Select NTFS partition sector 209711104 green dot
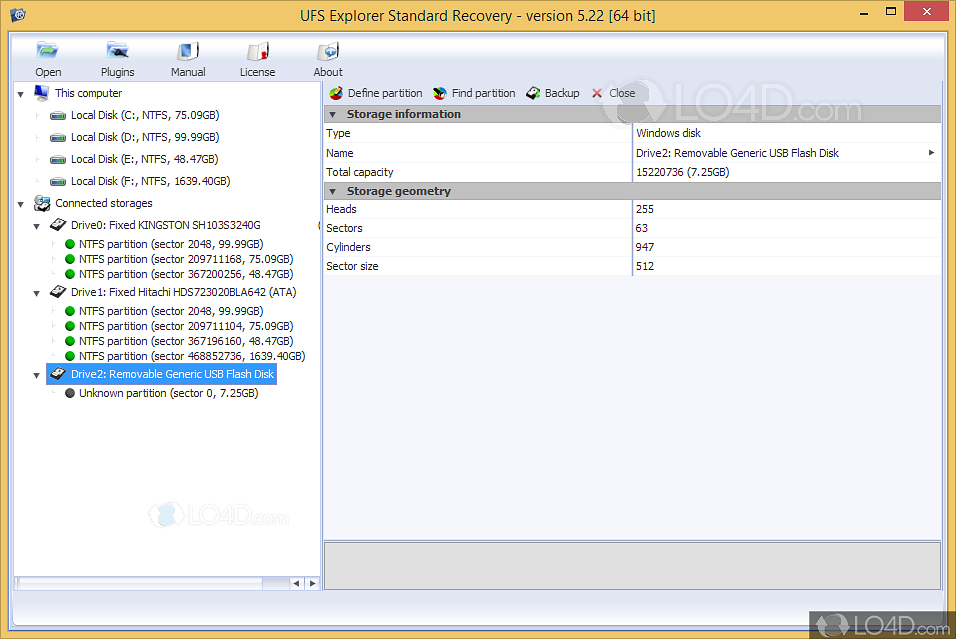This screenshot has width=956, height=639. pos(70,326)
